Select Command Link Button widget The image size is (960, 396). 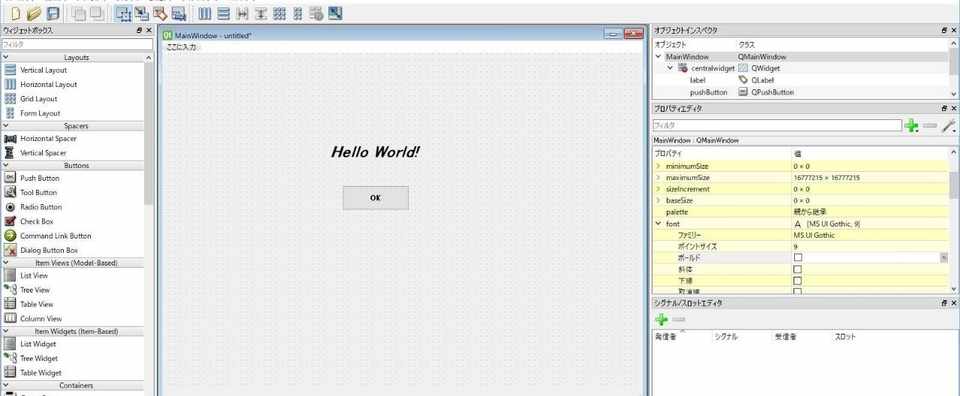[55, 236]
